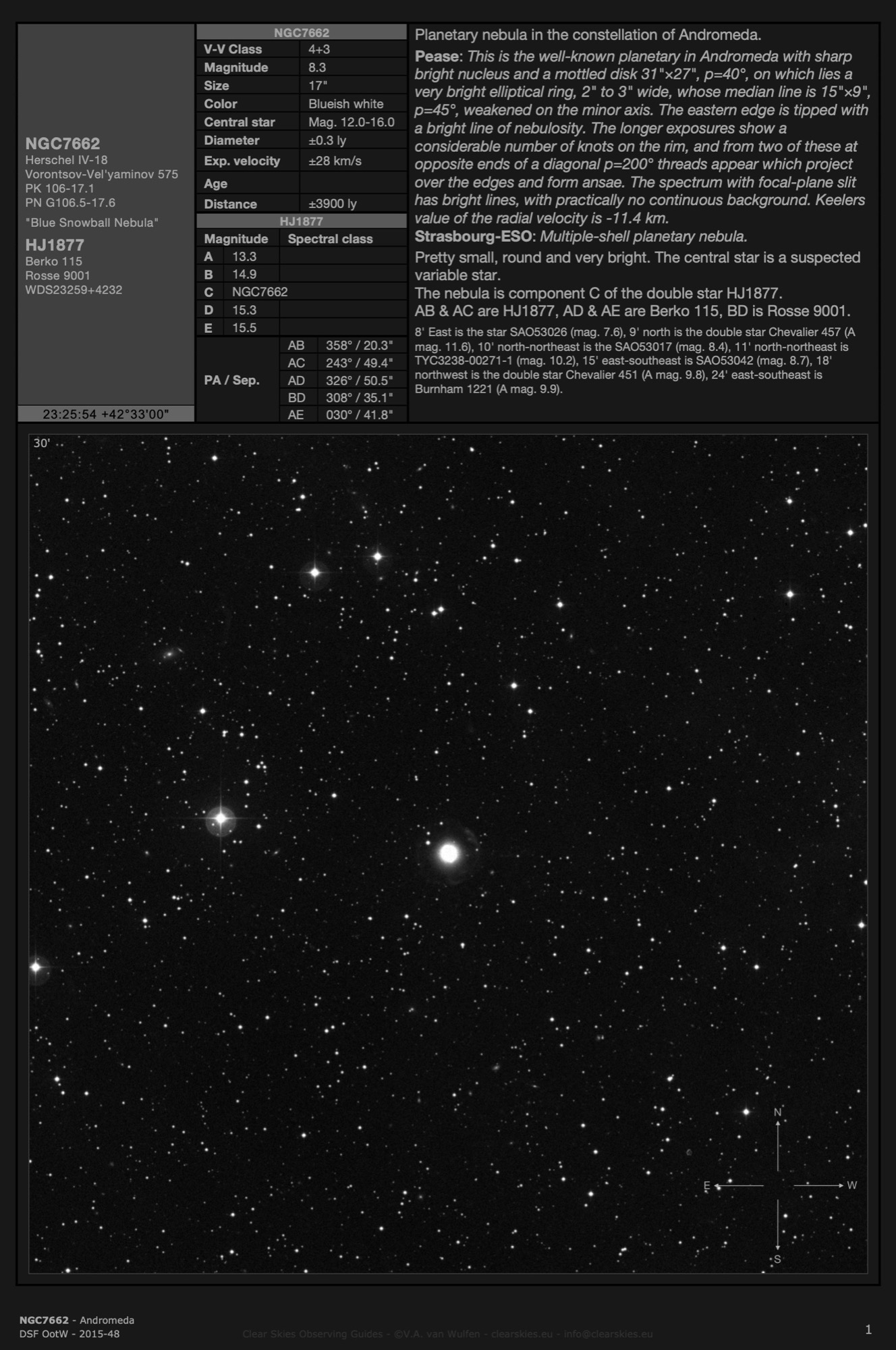Click the Blueish white color value
This screenshot has width=896, height=1350.
click(345, 104)
